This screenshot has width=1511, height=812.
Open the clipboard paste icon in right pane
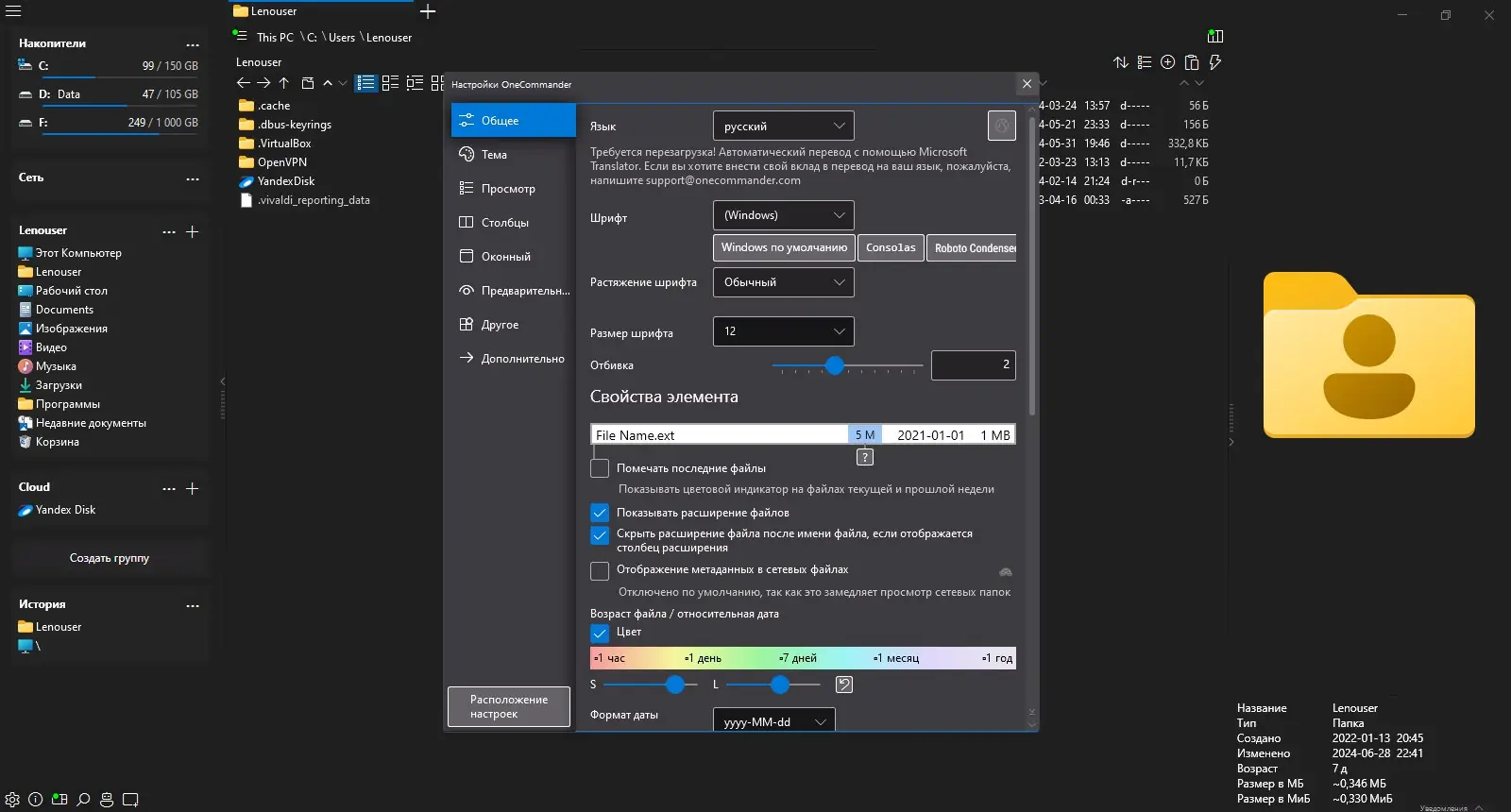click(1192, 62)
